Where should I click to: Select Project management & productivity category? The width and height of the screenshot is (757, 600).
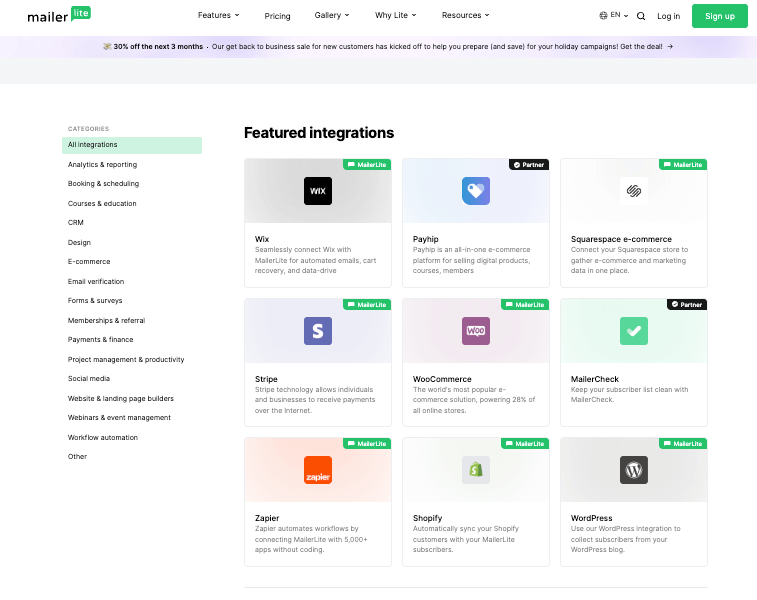click(x=126, y=360)
